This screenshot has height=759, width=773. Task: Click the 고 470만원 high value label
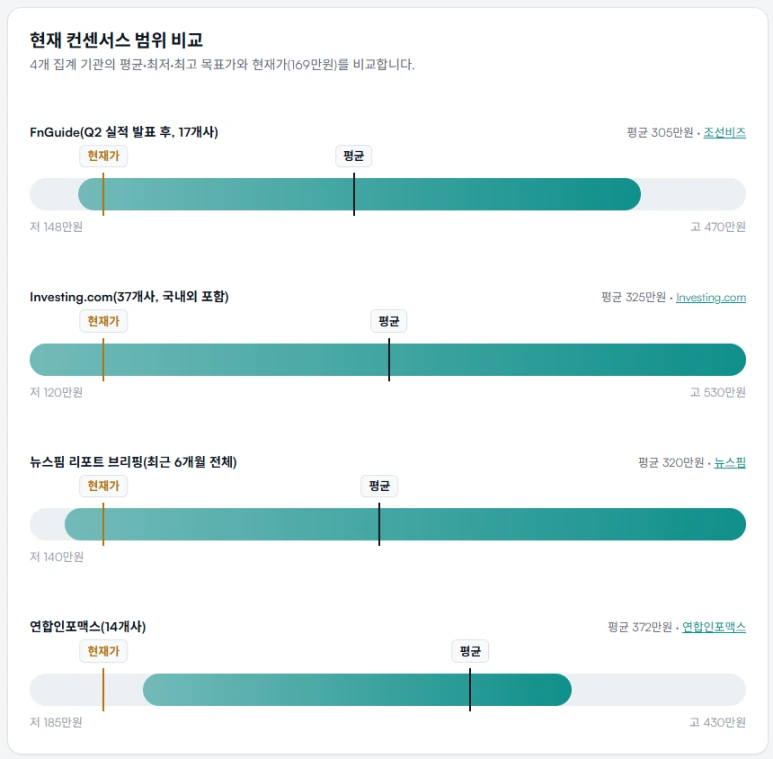point(718,227)
